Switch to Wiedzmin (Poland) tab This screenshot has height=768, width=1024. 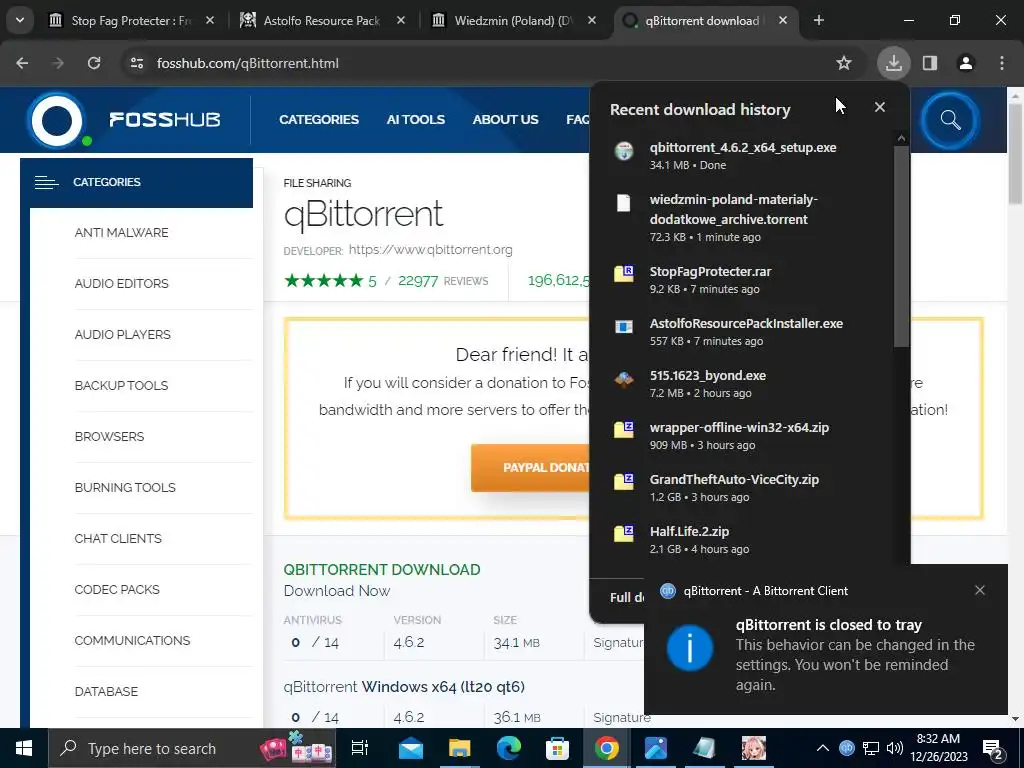coord(513,20)
